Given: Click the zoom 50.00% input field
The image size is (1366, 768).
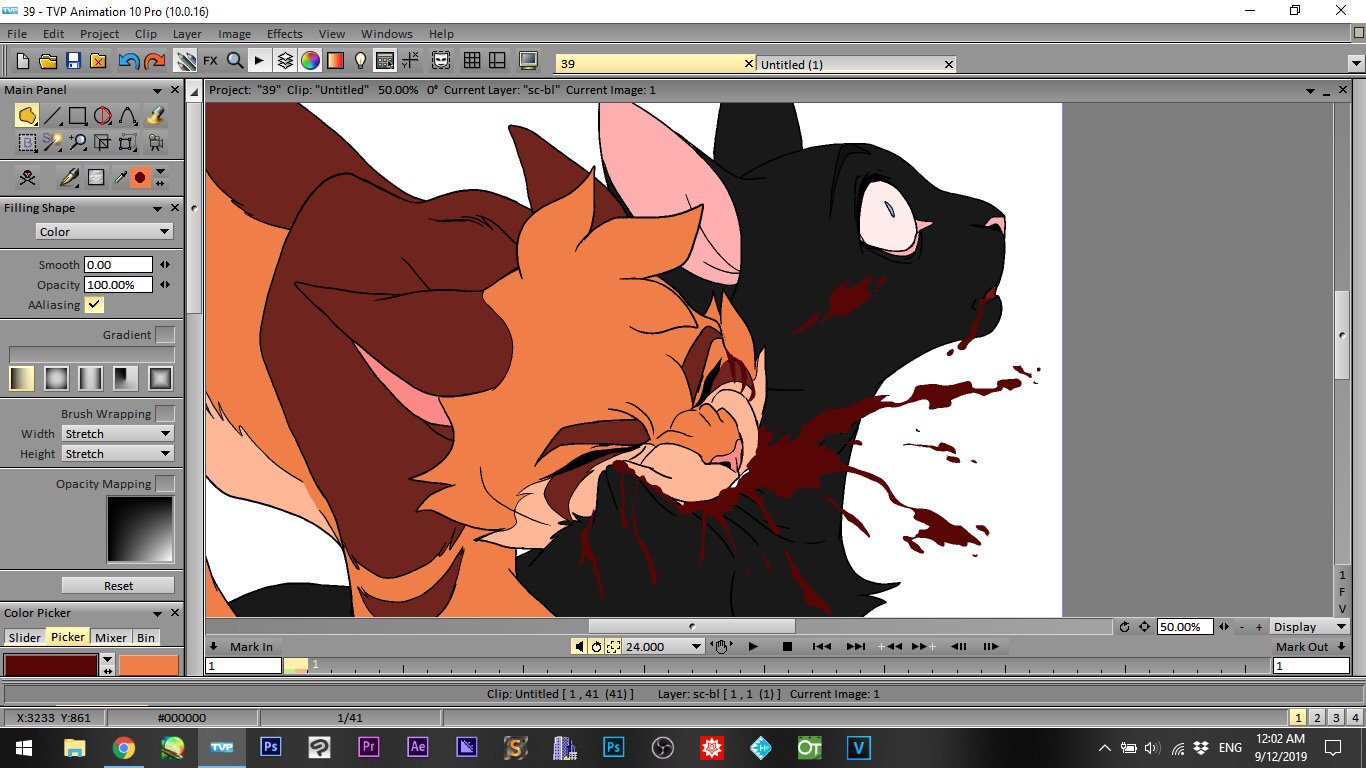Looking at the screenshot, I should point(1185,627).
